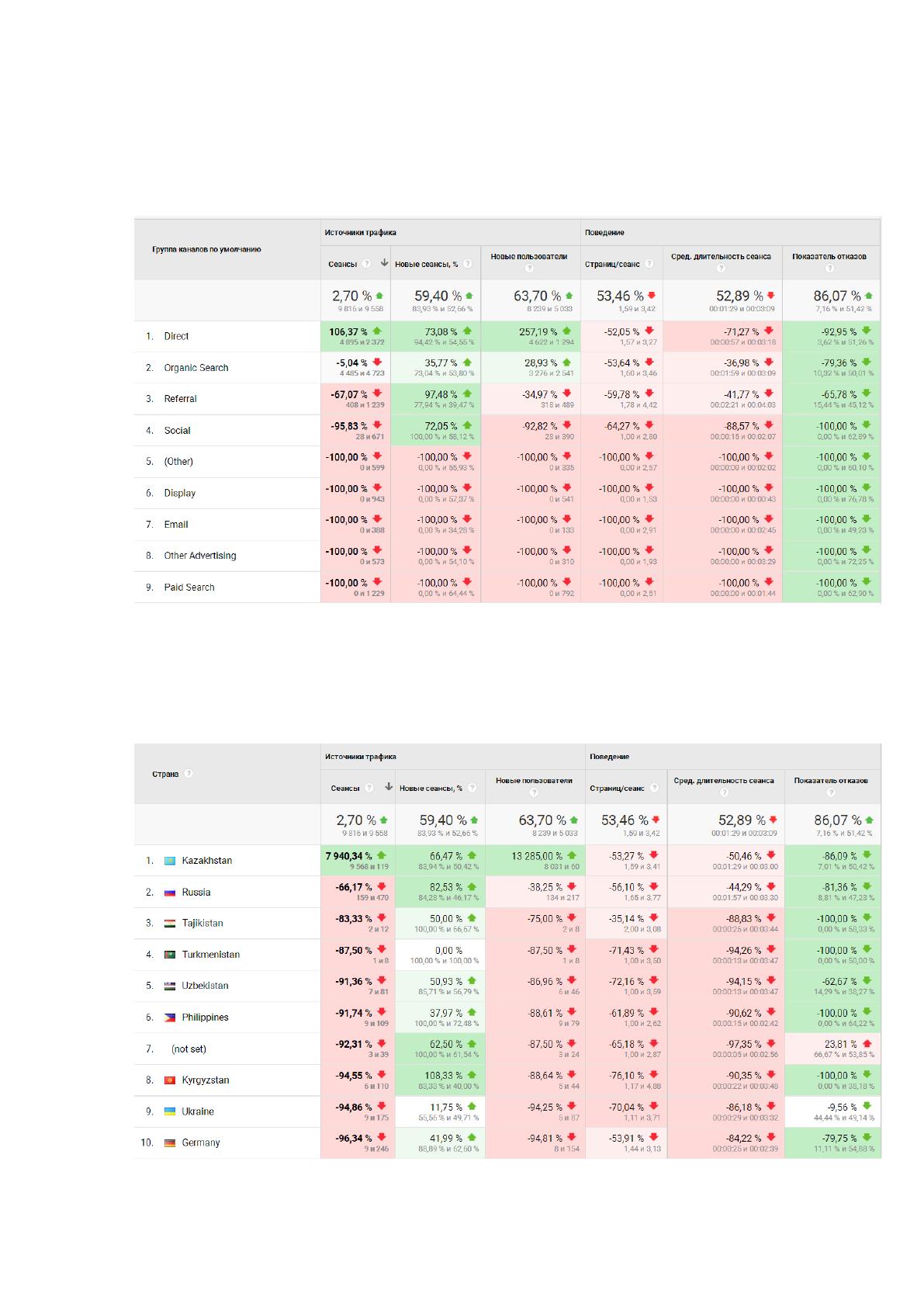Open the Paid Search channel link
924x1307 pixels.
pyautogui.click(x=189, y=588)
